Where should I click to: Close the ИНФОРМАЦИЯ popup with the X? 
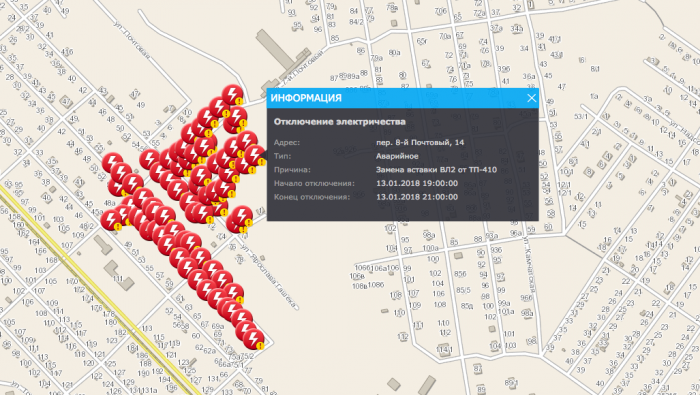tap(531, 98)
